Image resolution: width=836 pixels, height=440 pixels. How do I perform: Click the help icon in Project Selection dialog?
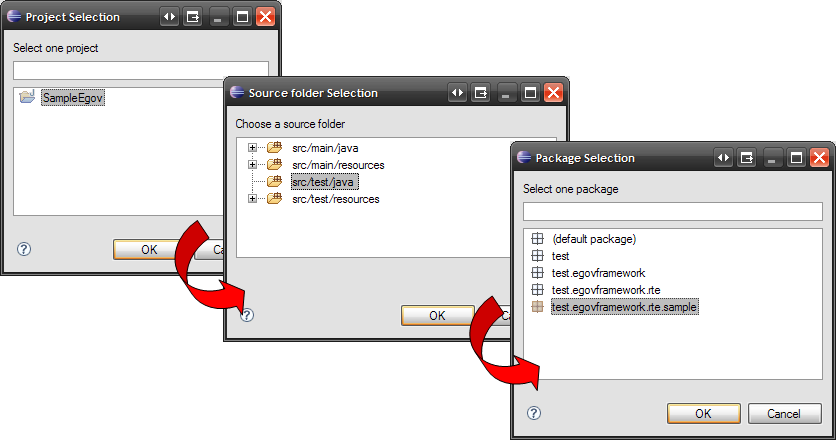(x=24, y=249)
